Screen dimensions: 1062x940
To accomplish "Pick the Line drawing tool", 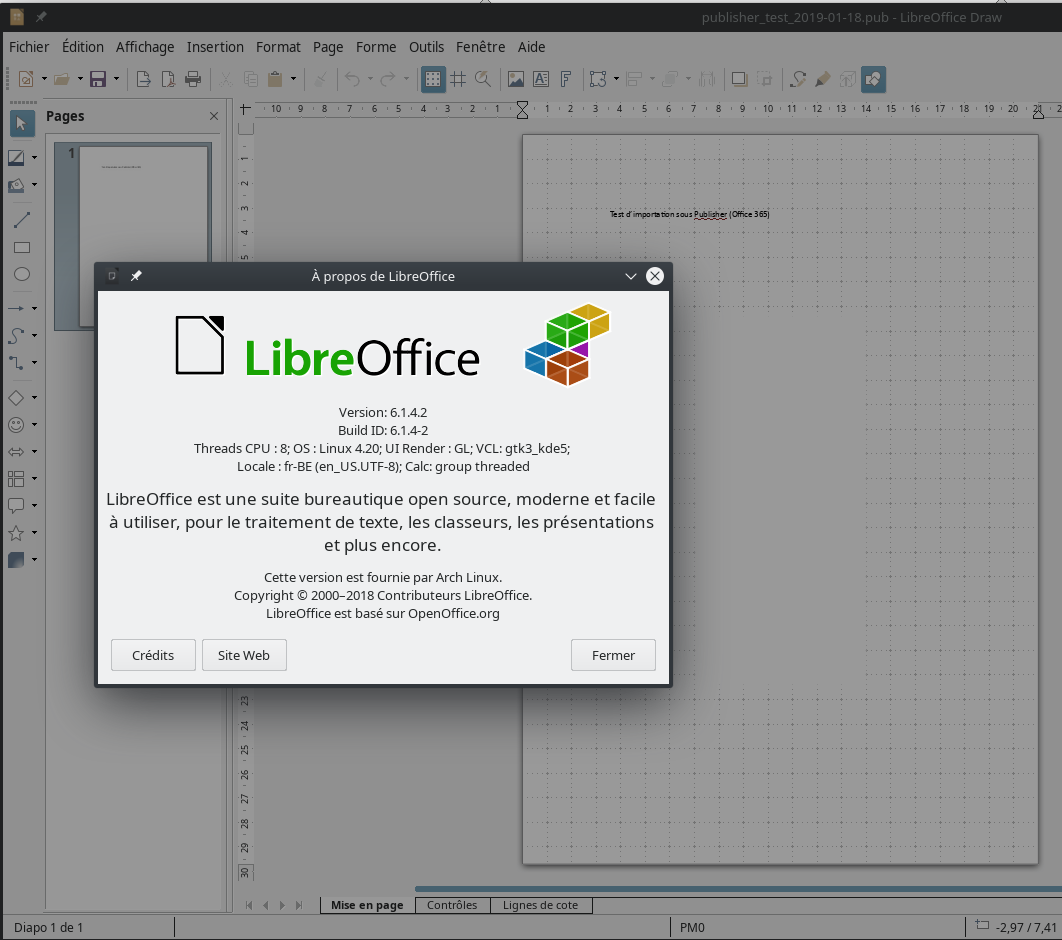I will [21, 220].
